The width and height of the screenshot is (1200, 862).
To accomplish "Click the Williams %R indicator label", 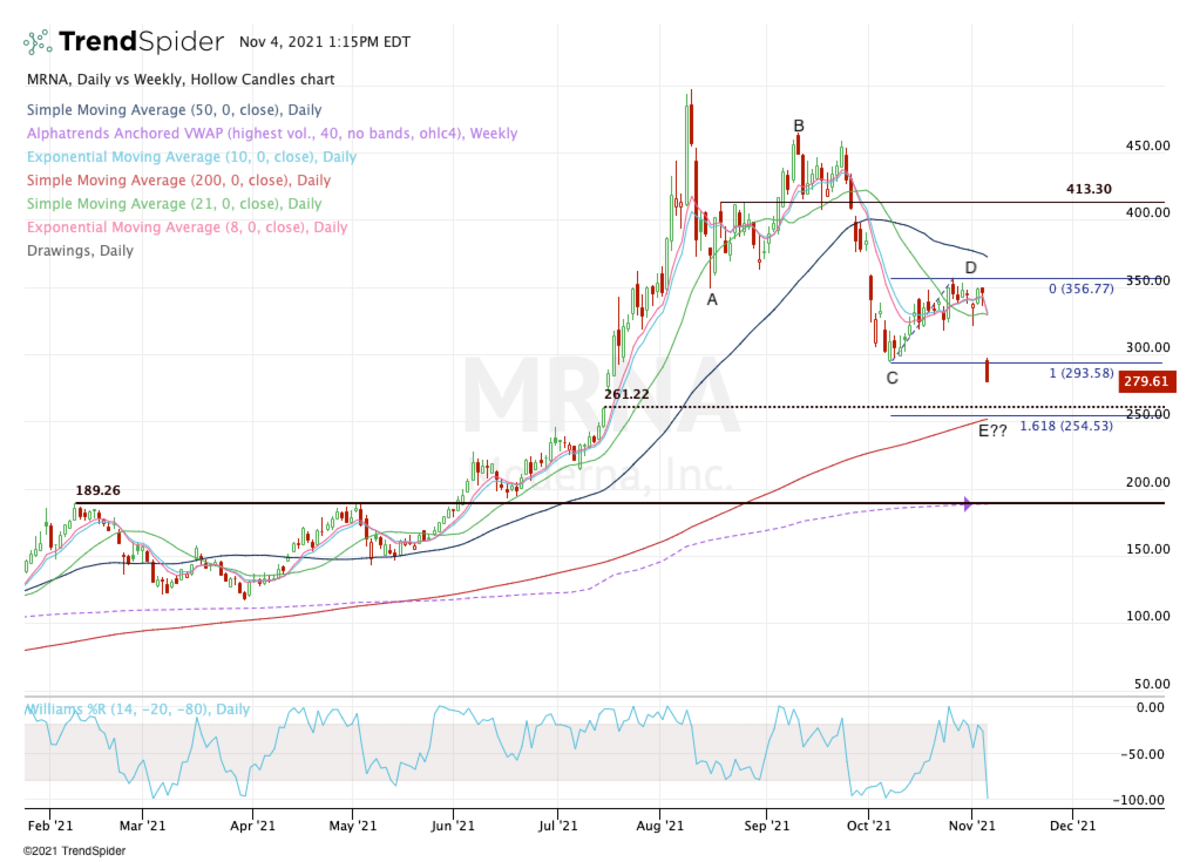I will (x=138, y=709).
